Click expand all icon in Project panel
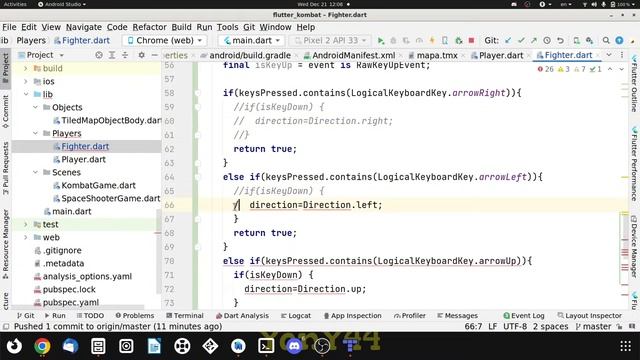 click(x=112, y=55)
